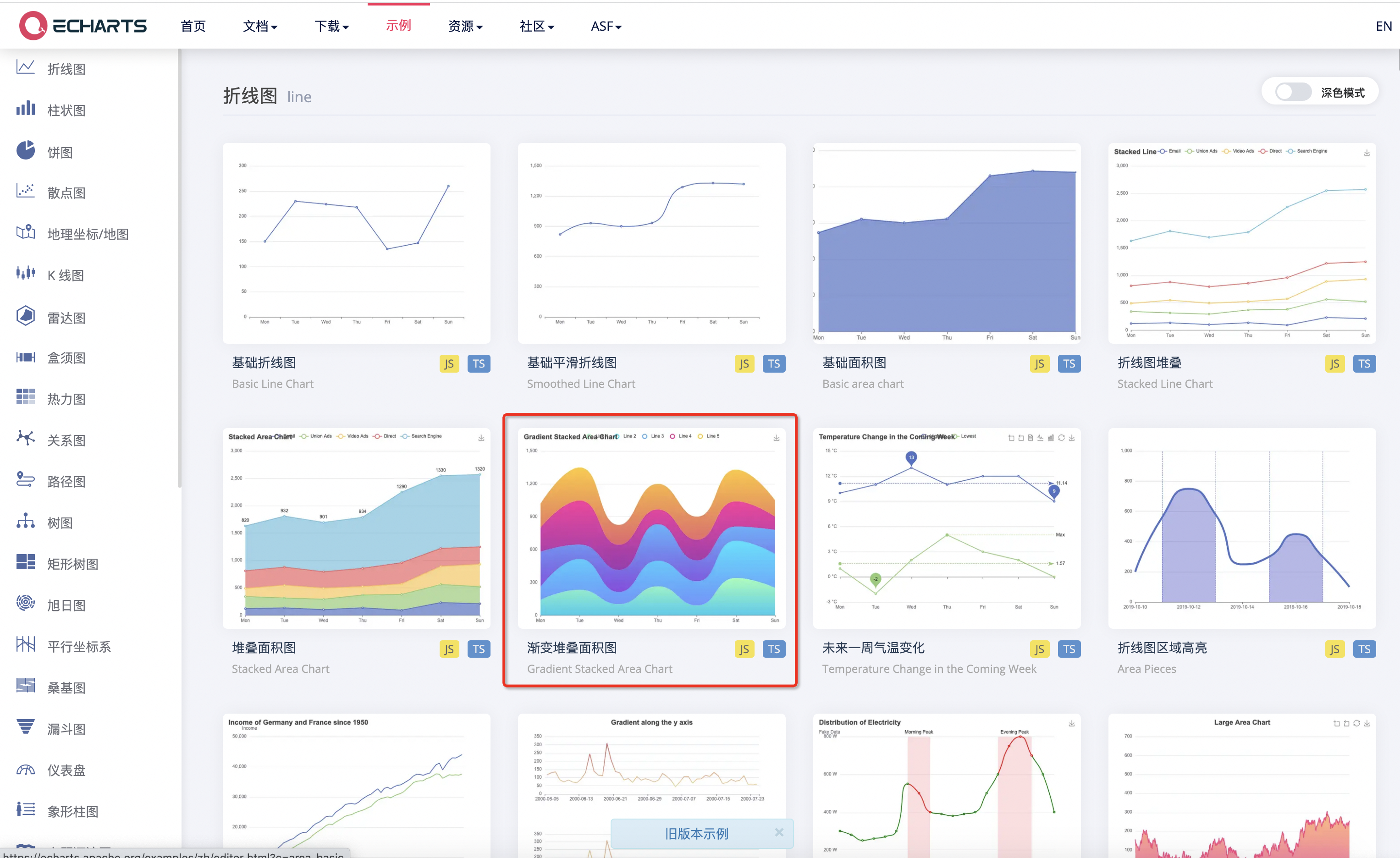Go to the 首页 nav item
The height and width of the screenshot is (858, 1400).
193,26
